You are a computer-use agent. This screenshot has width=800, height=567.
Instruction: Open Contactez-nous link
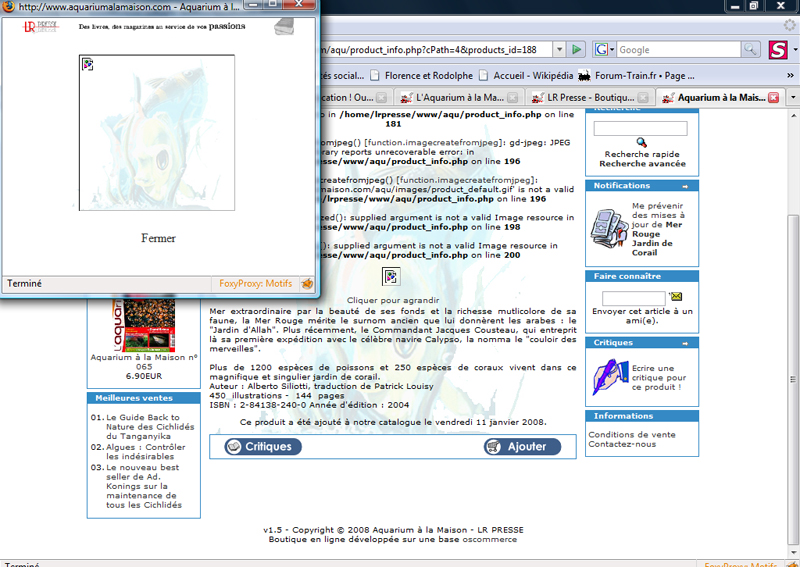(x=622, y=445)
